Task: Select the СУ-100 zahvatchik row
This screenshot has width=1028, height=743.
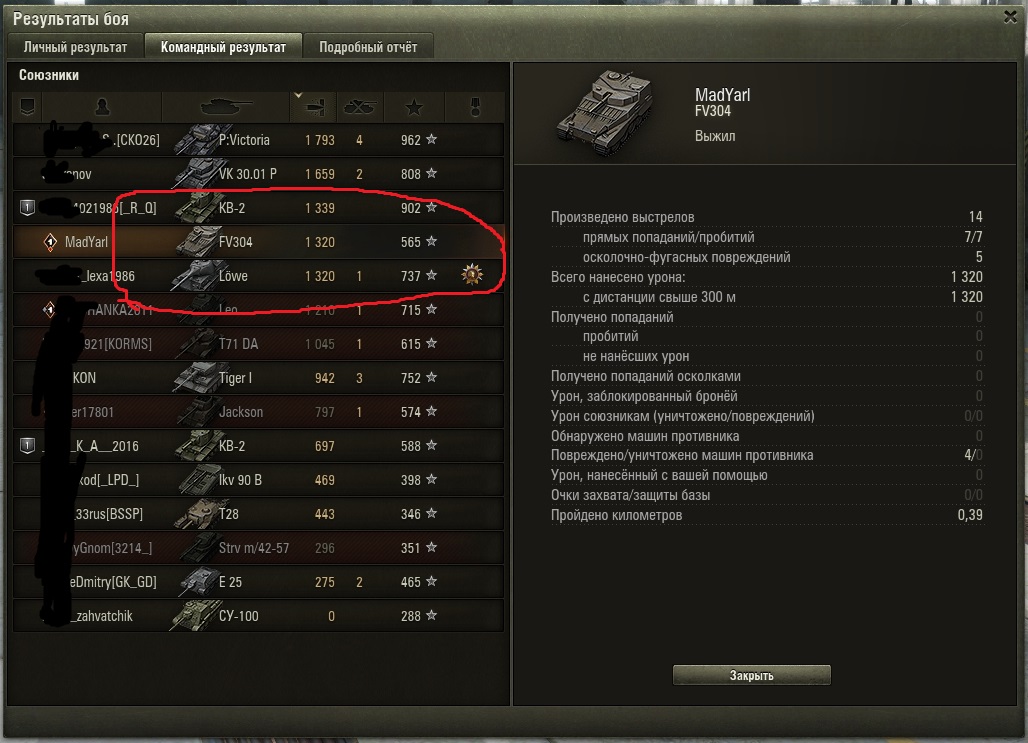Action: [x=259, y=616]
